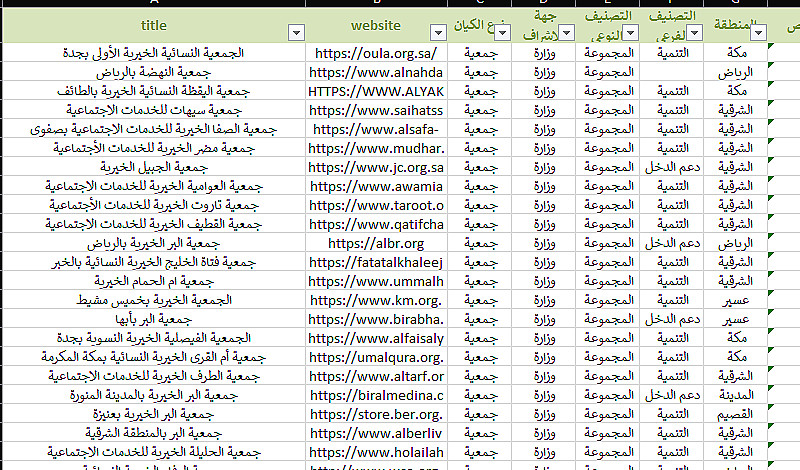The height and width of the screenshot is (470, 800).
Task: Select المدينة in the المنطقة column
Action: click(x=736, y=395)
